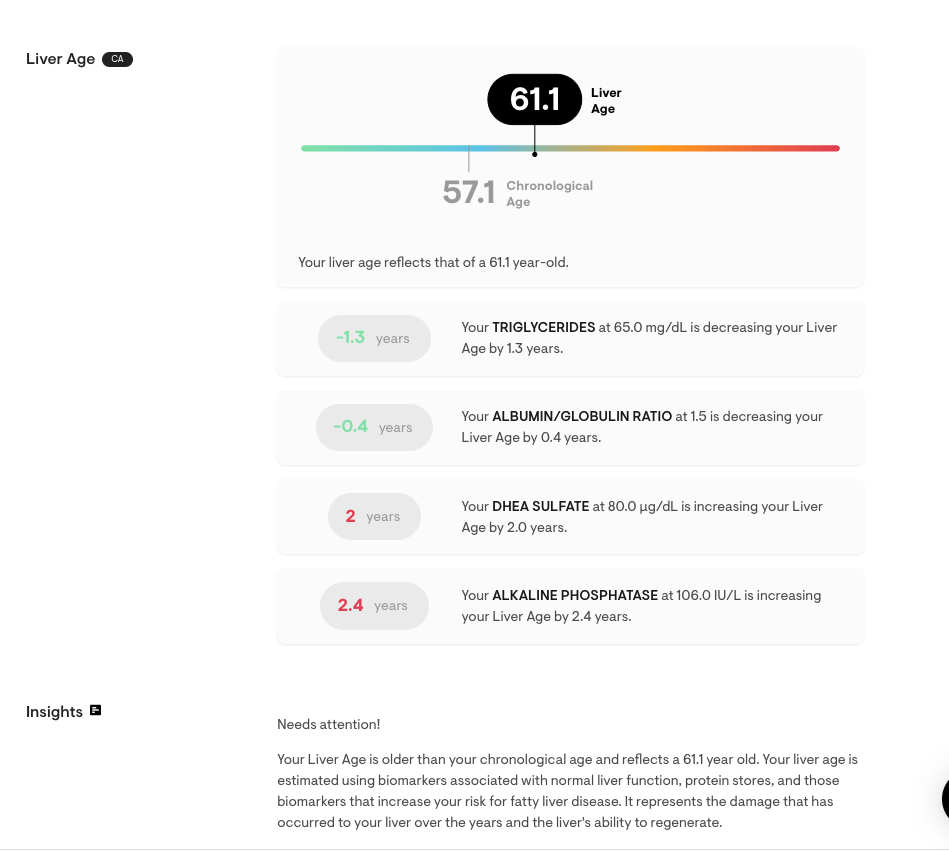Open the DHEA SULFATE card text

(x=642, y=517)
